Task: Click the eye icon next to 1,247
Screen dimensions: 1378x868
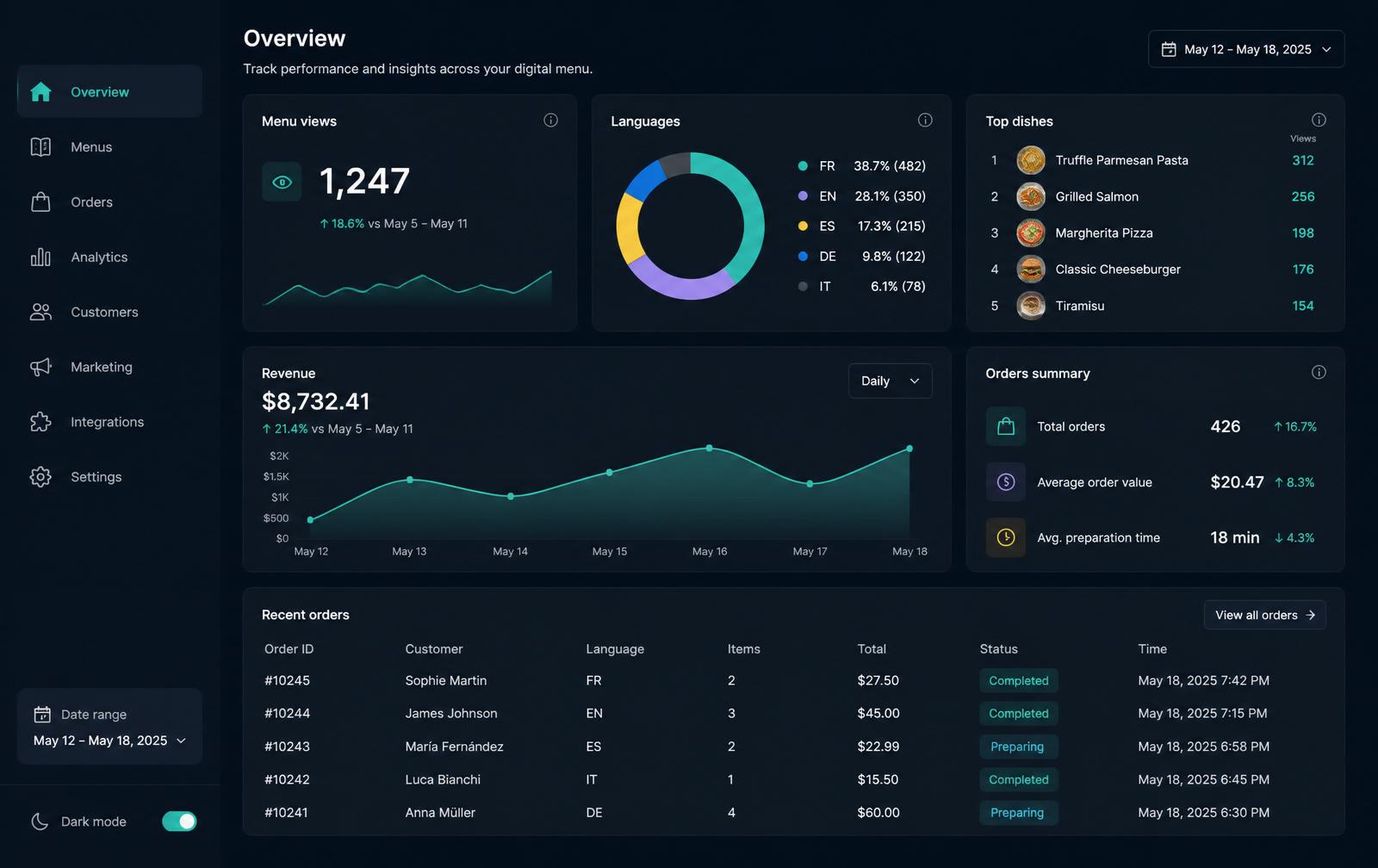Action: click(282, 182)
